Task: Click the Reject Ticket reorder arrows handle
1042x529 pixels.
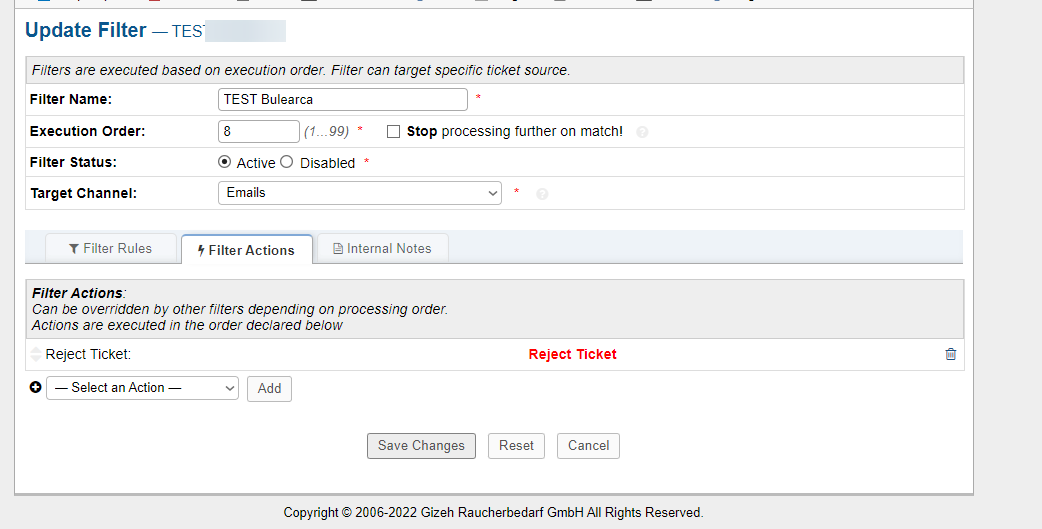Action: coord(37,354)
